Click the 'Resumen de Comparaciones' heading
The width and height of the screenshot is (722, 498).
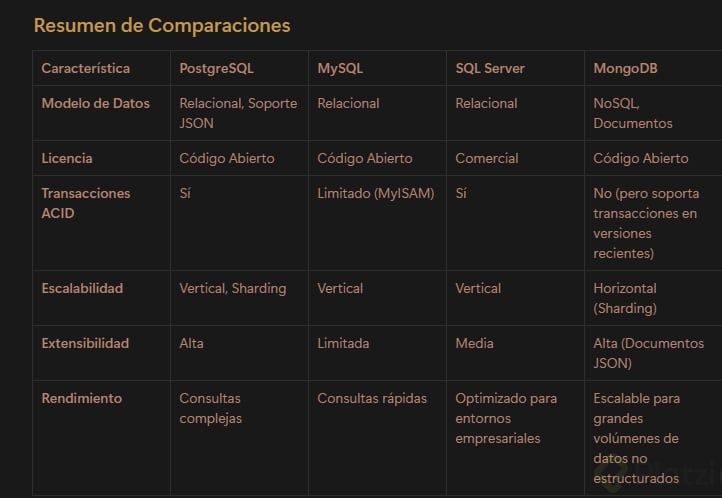point(162,25)
